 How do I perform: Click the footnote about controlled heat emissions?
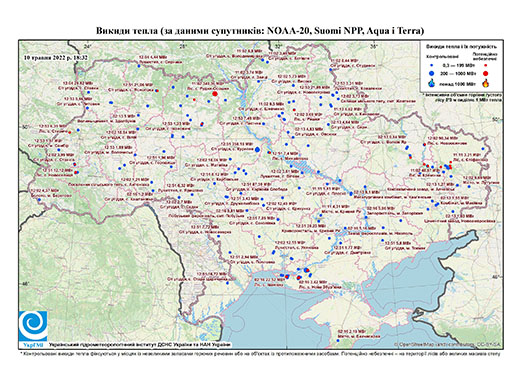(260, 353)
